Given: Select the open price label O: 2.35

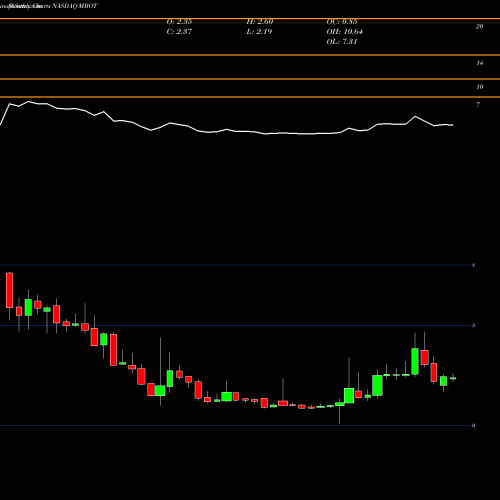Looking at the screenshot, I should coord(179,22).
